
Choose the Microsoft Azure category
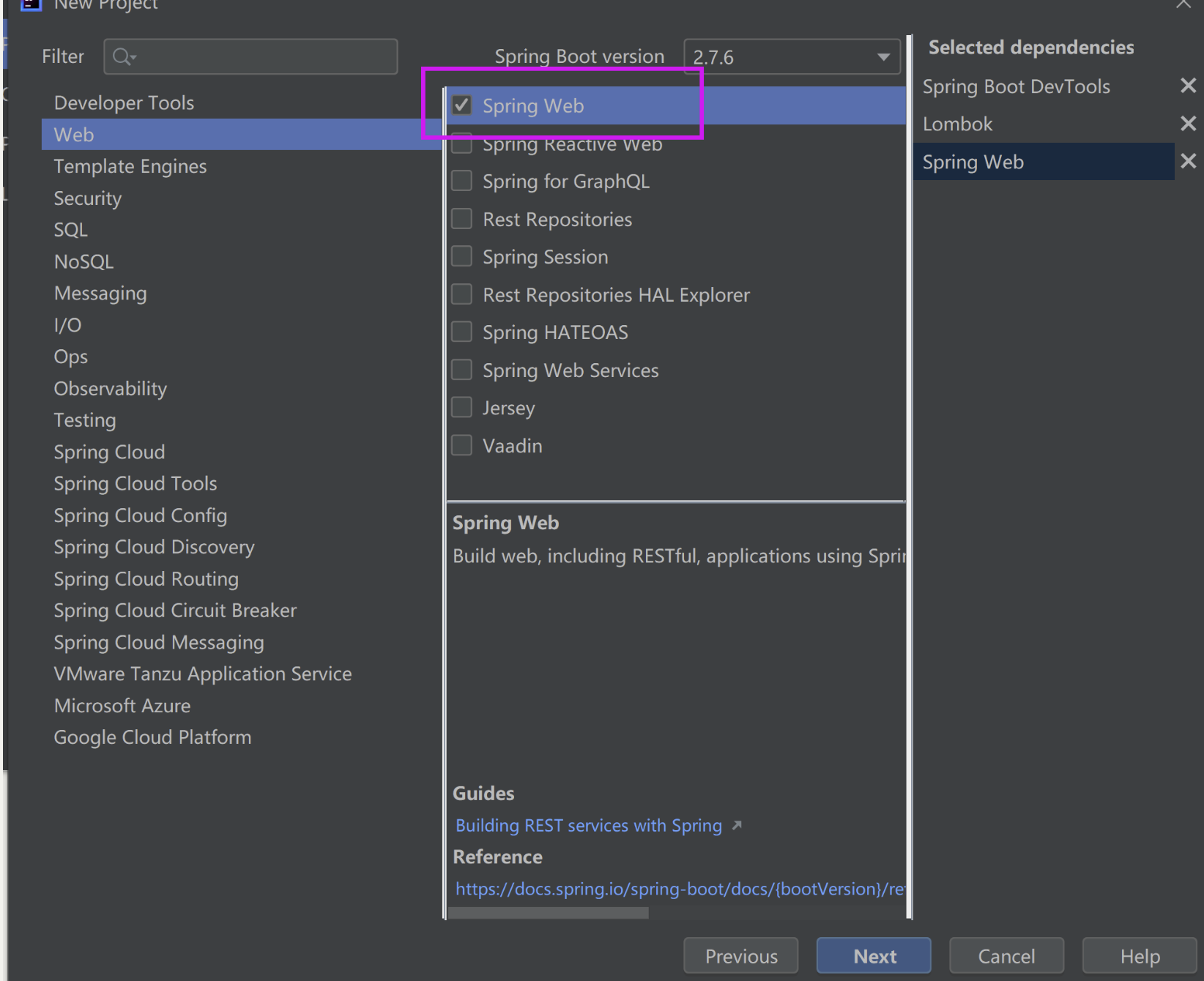tap(122, 706)
